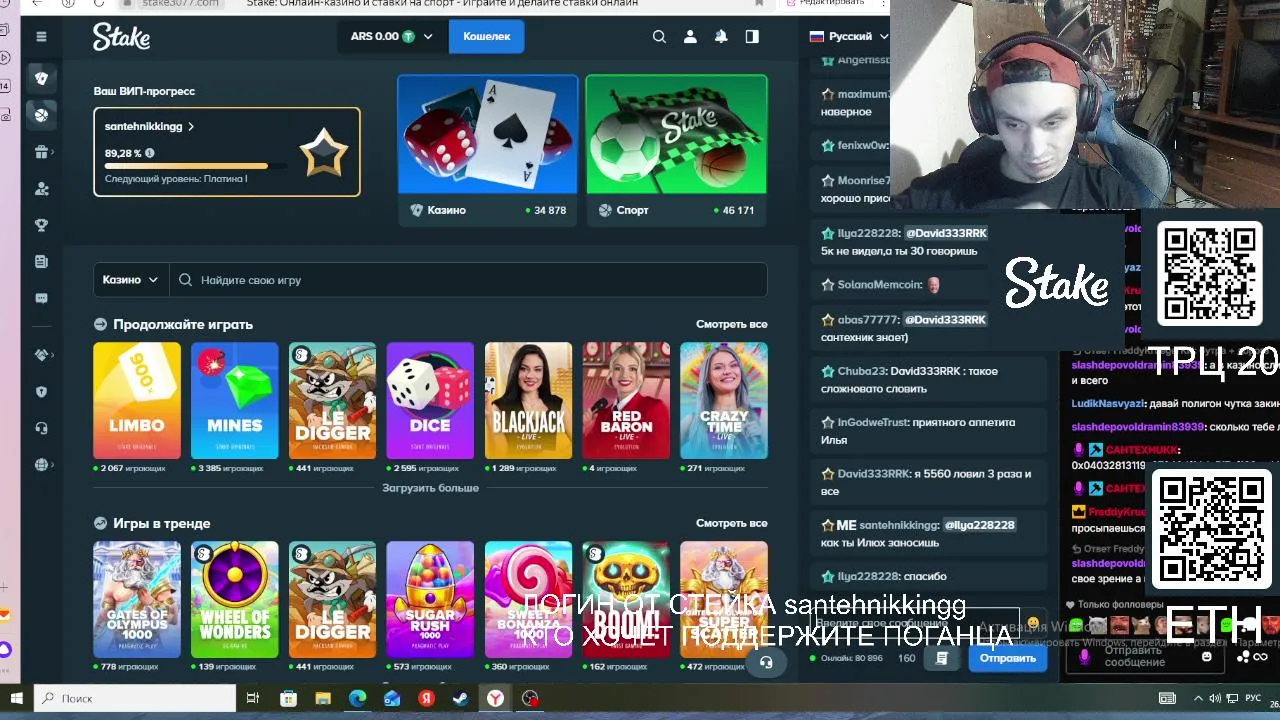The width and height of the screenshot is (1280, 720).
Task: Click username Ilya228228 on 5к message
Action: point(868,233)
